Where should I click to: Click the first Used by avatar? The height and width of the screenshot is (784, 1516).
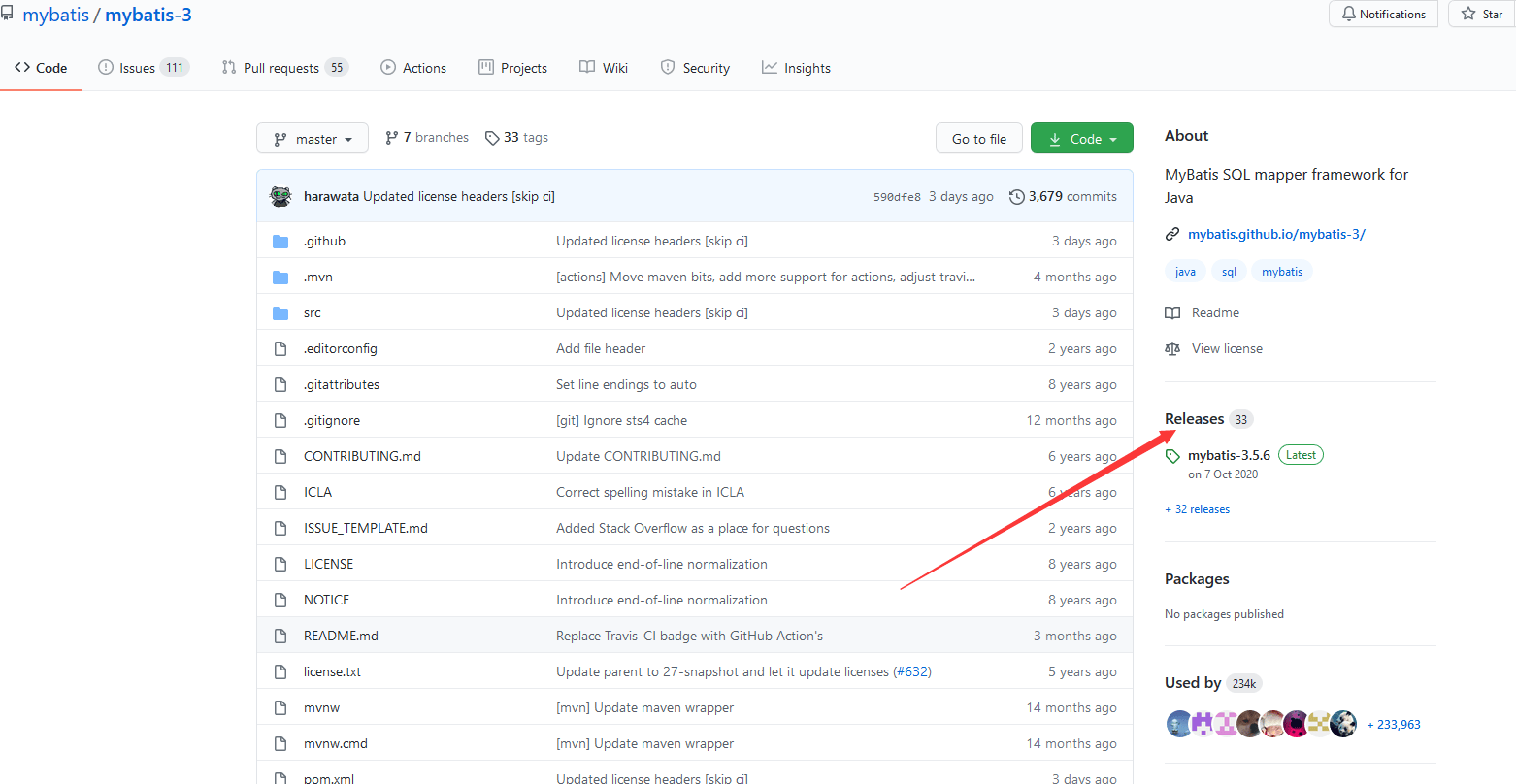tap(1179, 724)
